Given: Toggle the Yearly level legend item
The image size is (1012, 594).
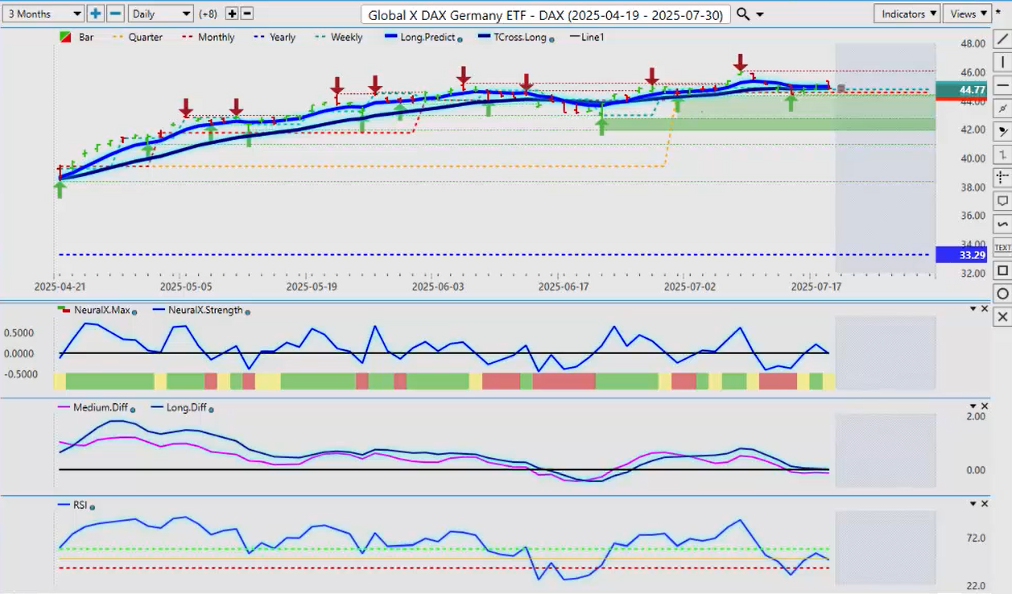Looking at the screenshot, I should (275, 37).
